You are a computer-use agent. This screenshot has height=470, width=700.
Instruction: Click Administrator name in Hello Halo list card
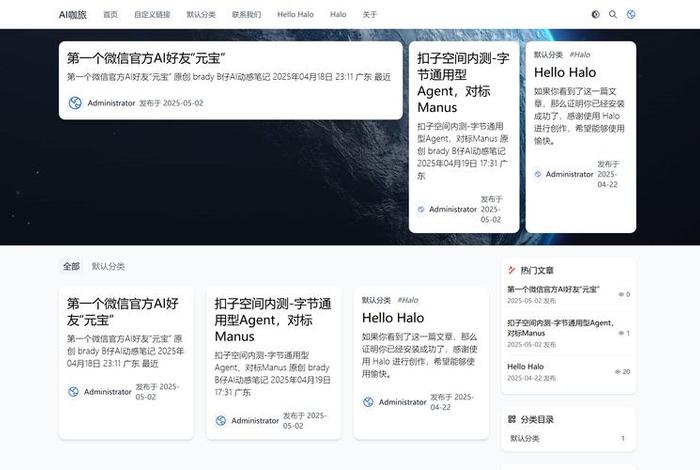coord(403,402)
